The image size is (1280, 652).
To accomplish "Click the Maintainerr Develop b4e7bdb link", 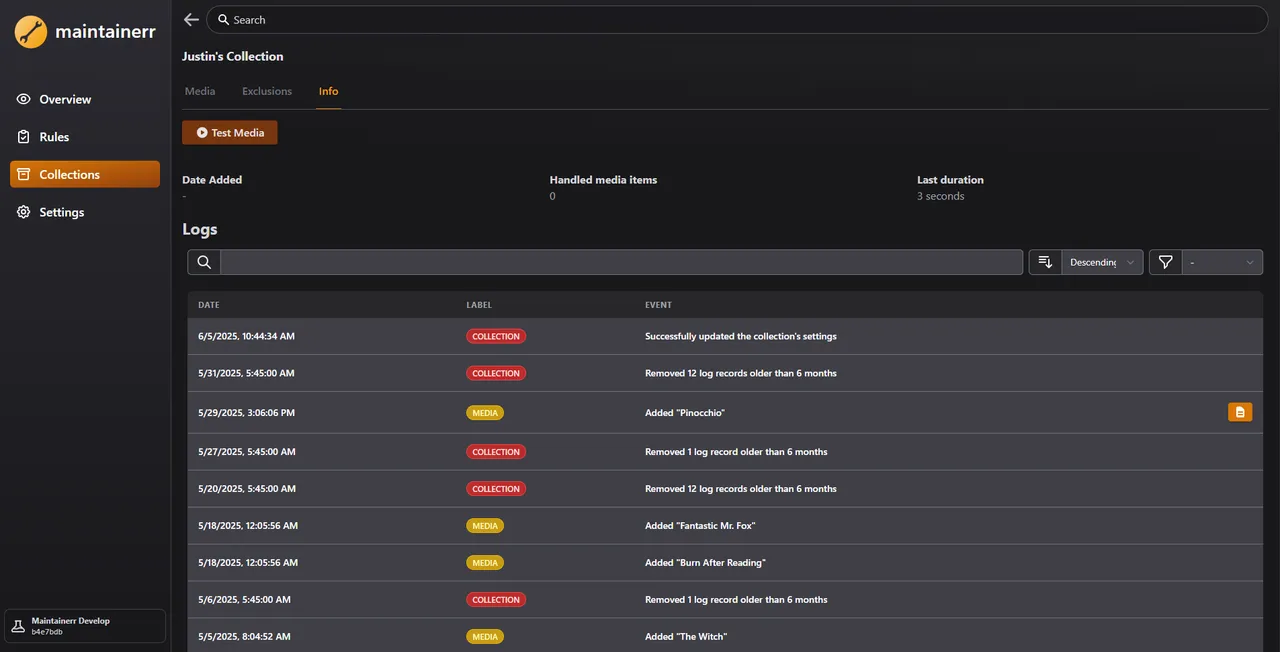I will coord(70,625).
